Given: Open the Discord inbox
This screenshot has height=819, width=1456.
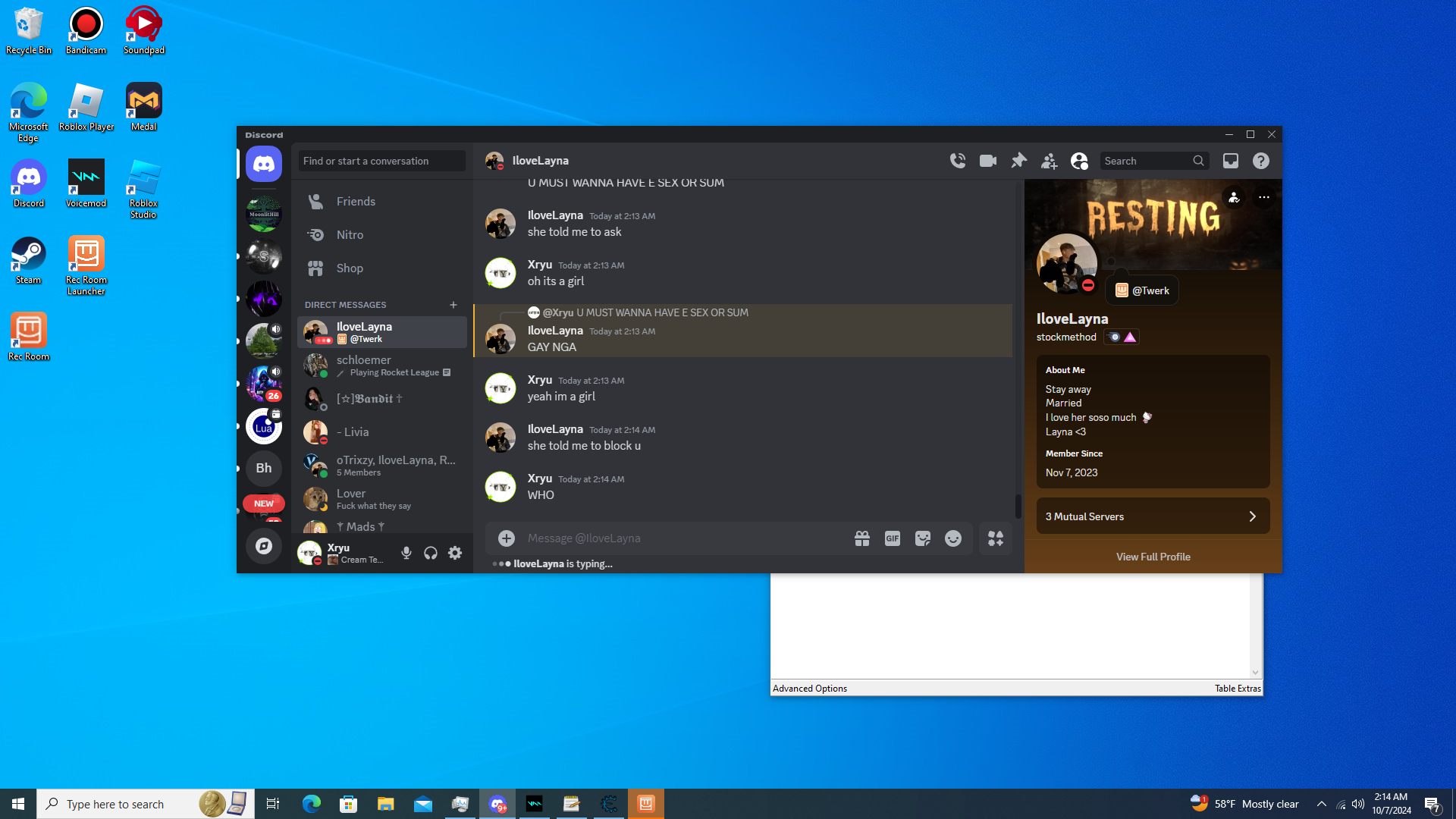Looking at the screenshot, I should click(1230, 161).
